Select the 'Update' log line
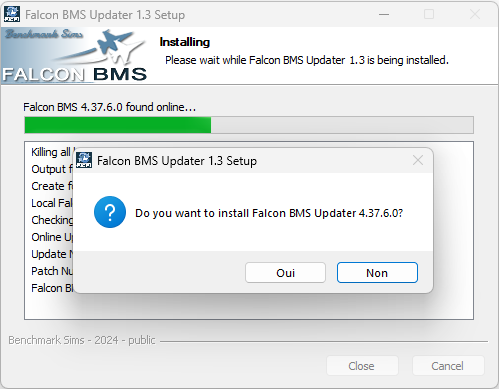The image size is (499, 389). (52, 254)
